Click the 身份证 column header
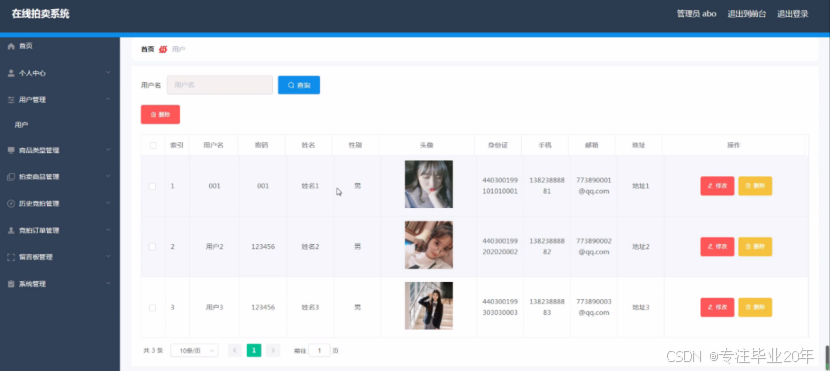 [x=498, y=145]
